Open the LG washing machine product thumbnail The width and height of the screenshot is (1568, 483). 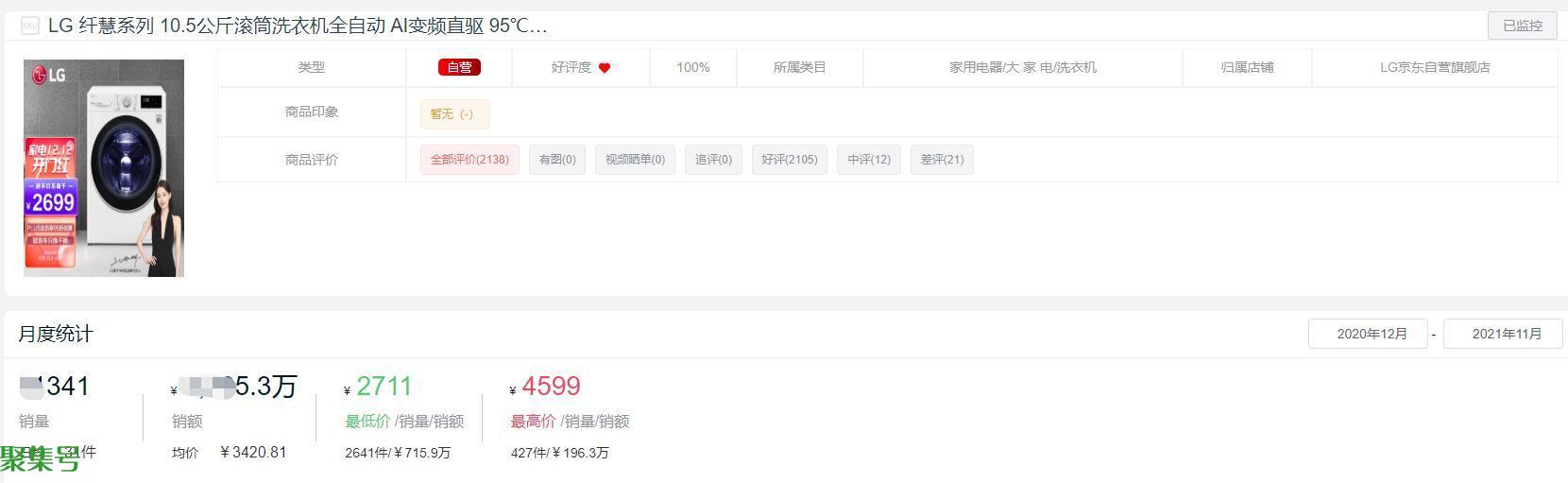coord(104,168)
